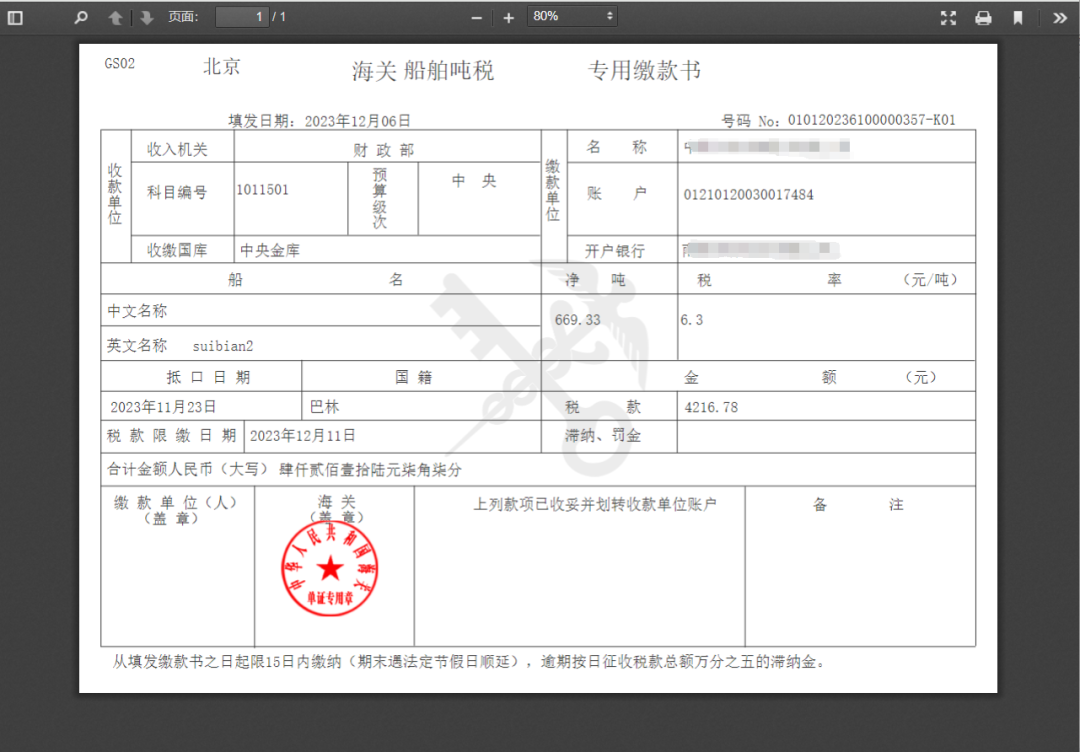This screenshot has width=1080, height=752.
Task: Zoom in with the plus button
Action: click(508, 18)
